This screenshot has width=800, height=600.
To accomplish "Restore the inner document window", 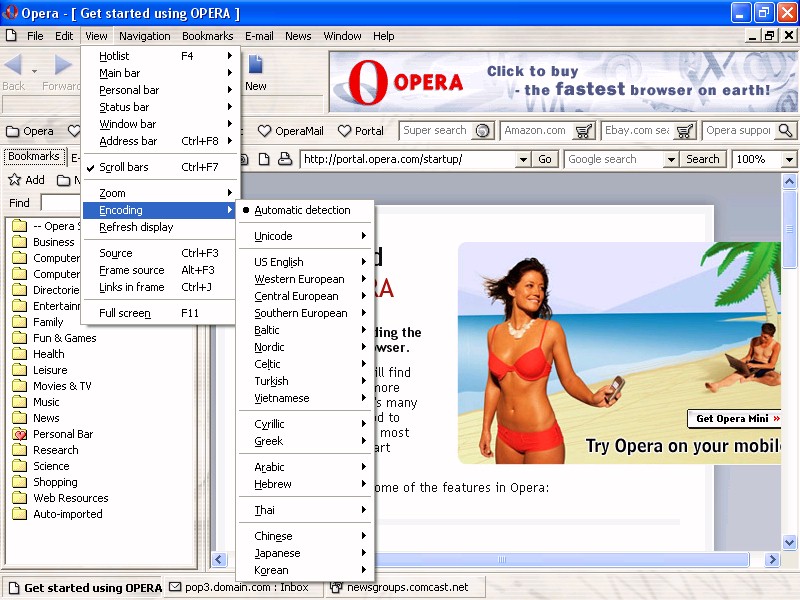I will coord(769,36).
